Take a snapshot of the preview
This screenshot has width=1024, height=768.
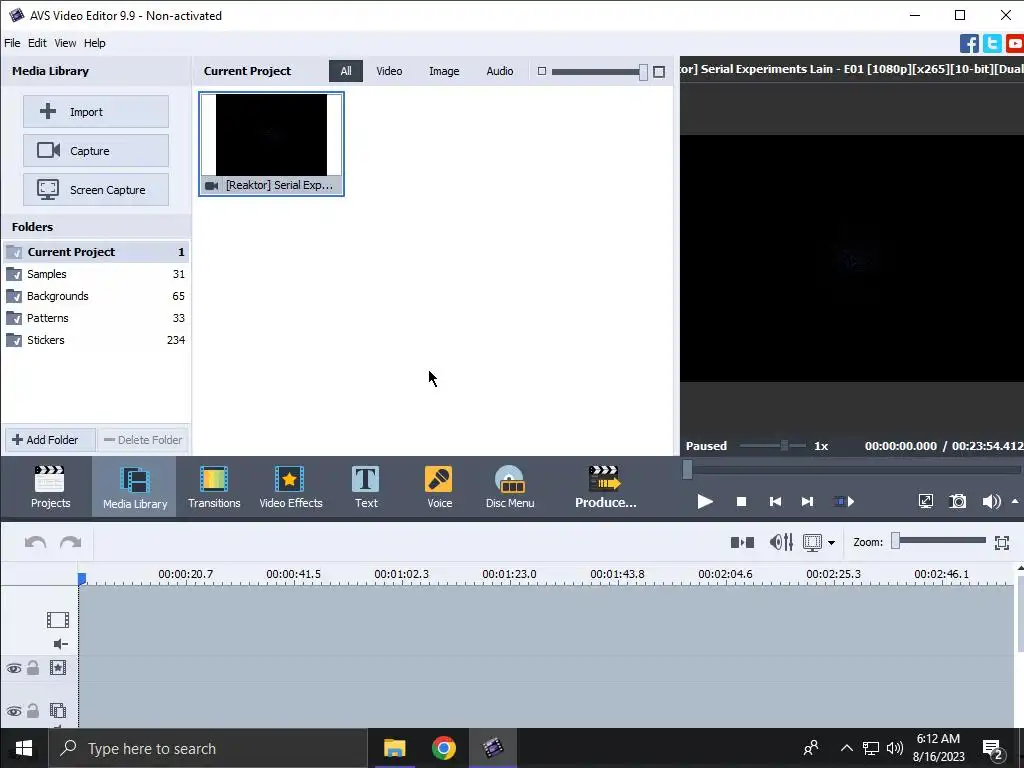[957, 501]
